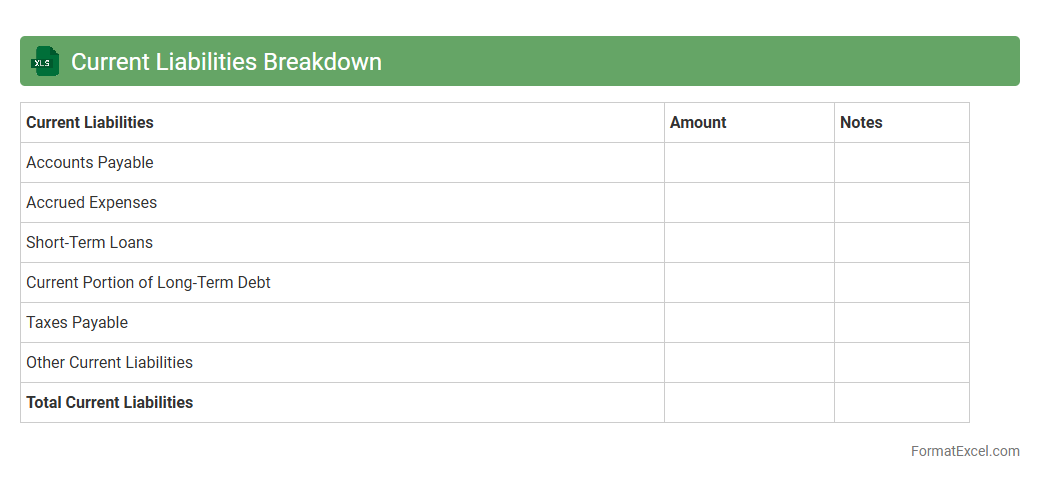Image resolution: width=1040 pixels, height=480 pixels.
Task: Select the Notes column header
Action: pyautogui.click(x=861, y=122)
